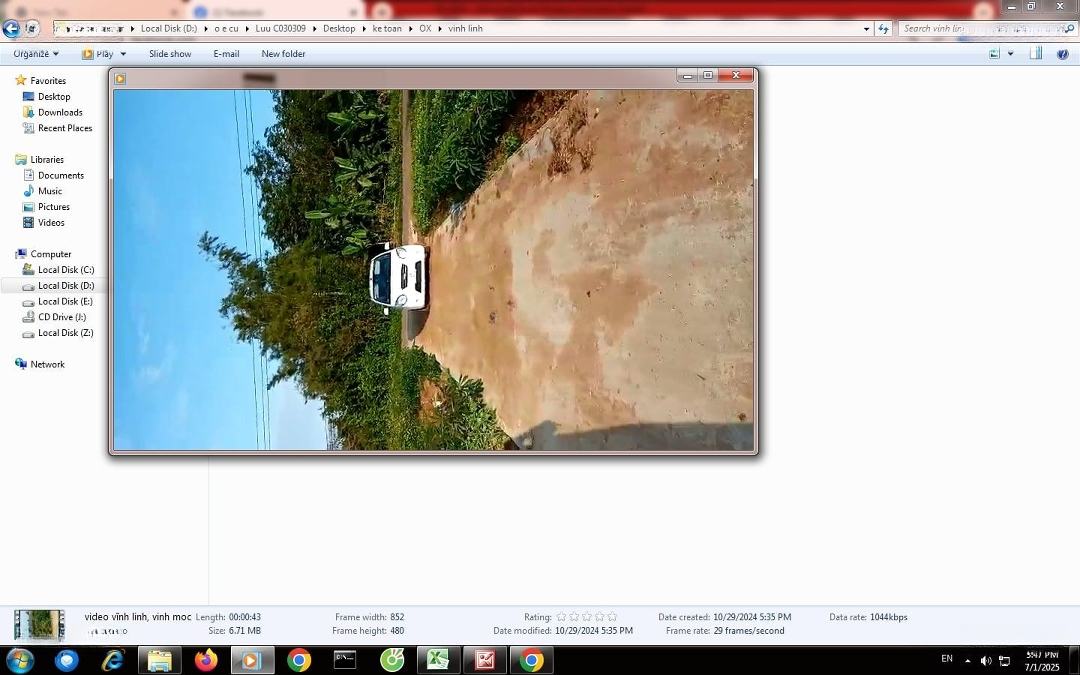The height and width of the screenshot is (675, 1080).
Task: Click the Windows Start orb
Action: tap(20, 660)
